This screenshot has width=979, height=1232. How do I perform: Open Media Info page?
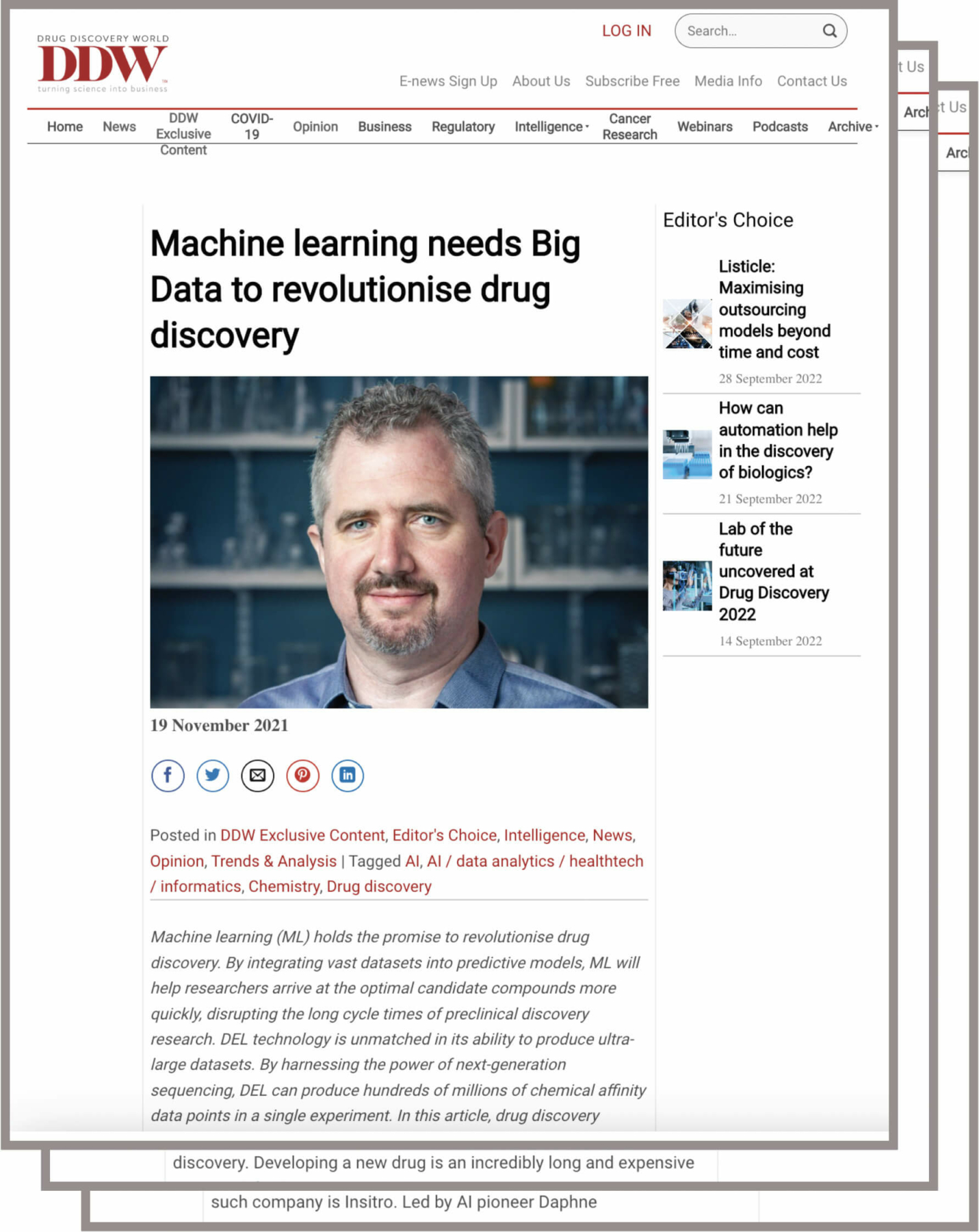(x=728, y=81)
